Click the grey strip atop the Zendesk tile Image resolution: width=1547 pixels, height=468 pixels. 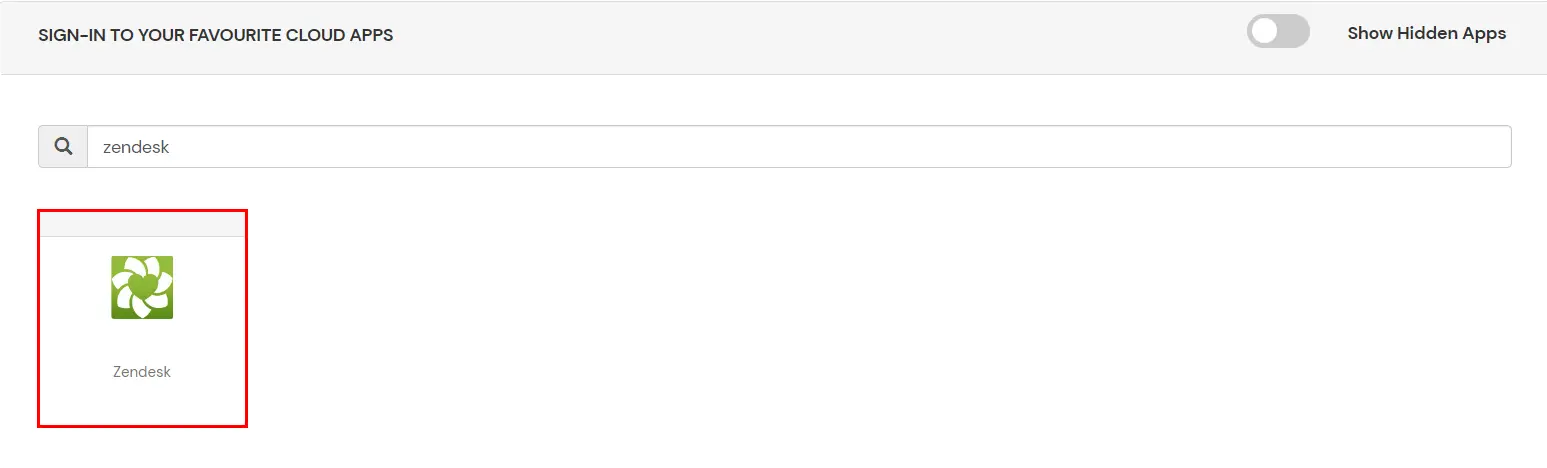click(x=142, y=224)
